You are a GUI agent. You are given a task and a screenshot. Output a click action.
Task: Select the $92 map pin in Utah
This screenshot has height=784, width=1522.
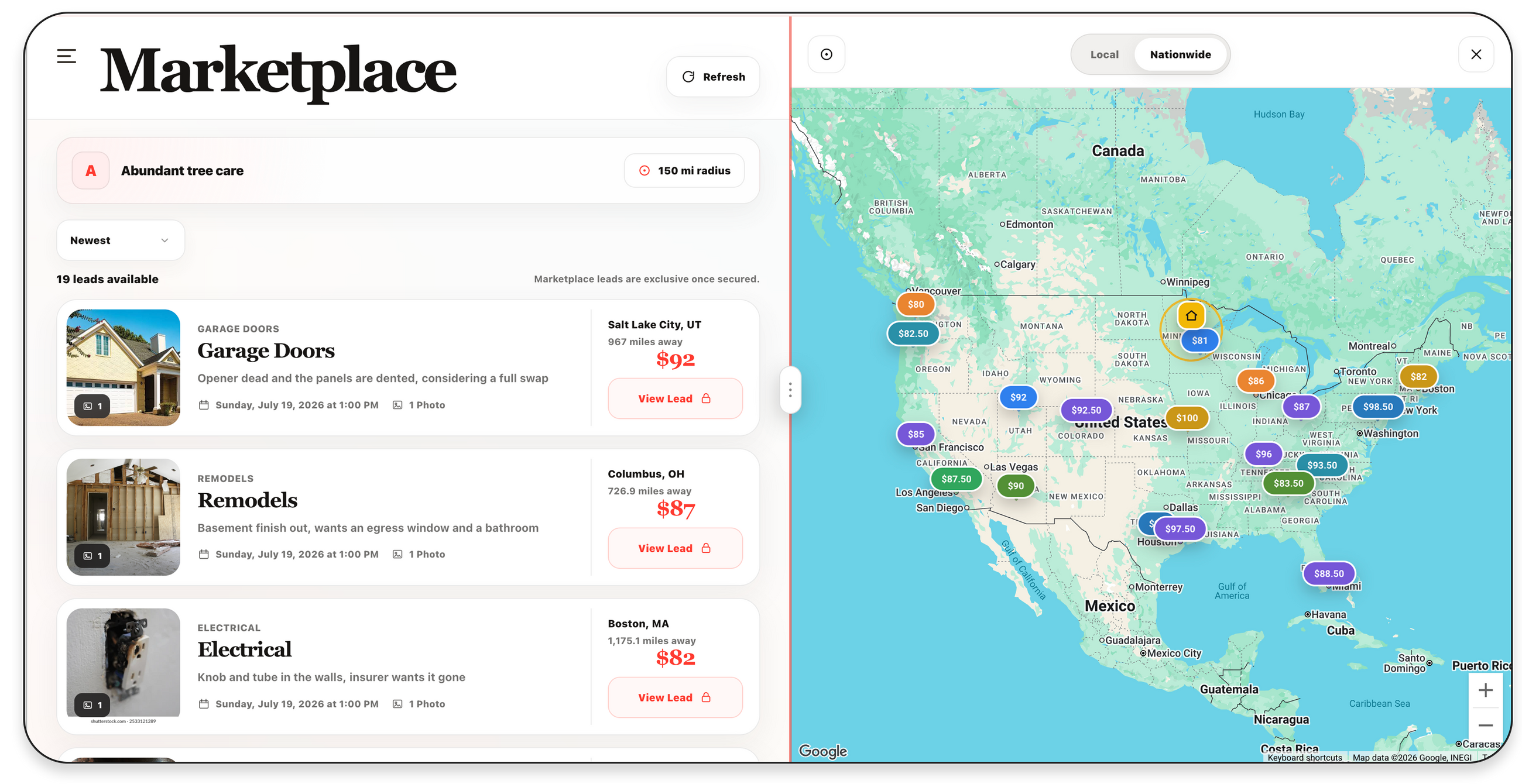point(1017,397)
